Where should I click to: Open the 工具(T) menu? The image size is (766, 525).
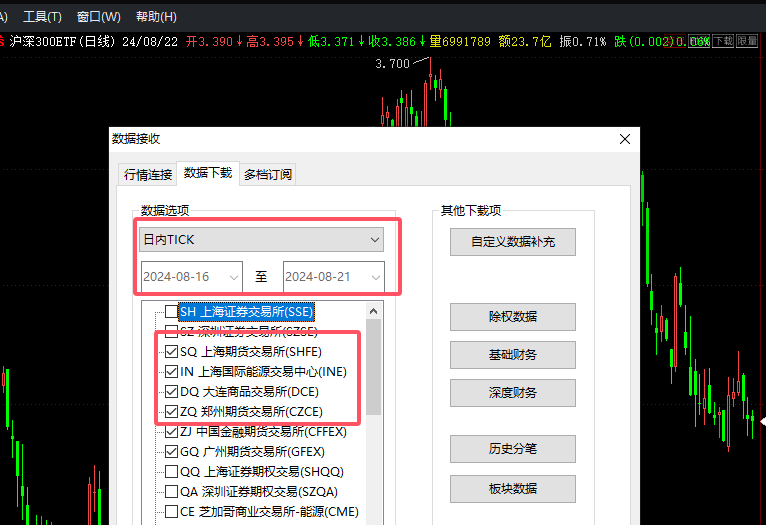(43, 17)
